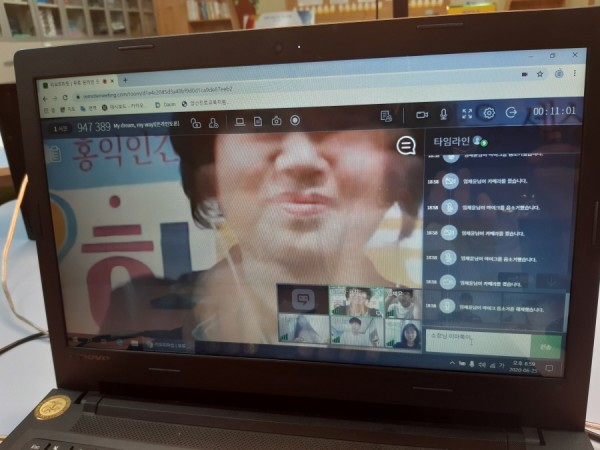Expand the system tray hidden icons chevron
The height and width of the screenshot is (450, 600).
pos(452,363)
